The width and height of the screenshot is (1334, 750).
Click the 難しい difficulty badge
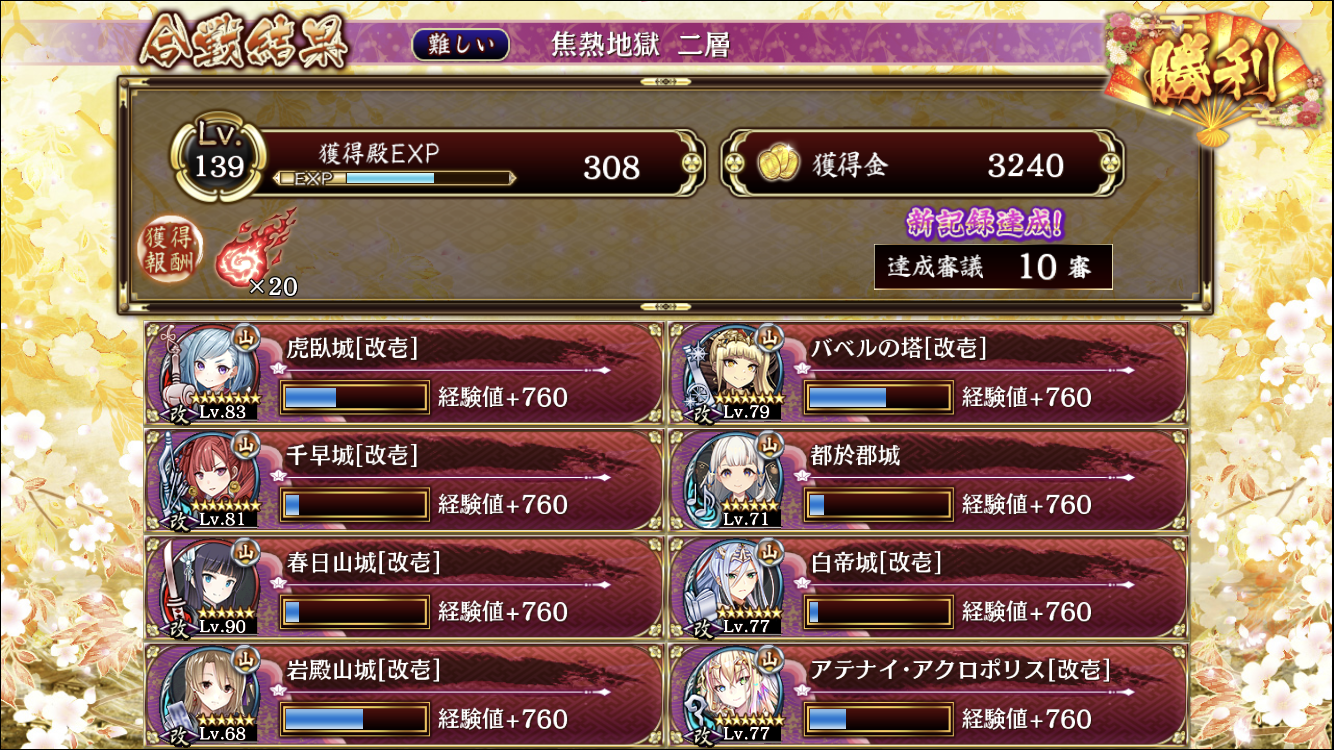(x=460, y=45)
